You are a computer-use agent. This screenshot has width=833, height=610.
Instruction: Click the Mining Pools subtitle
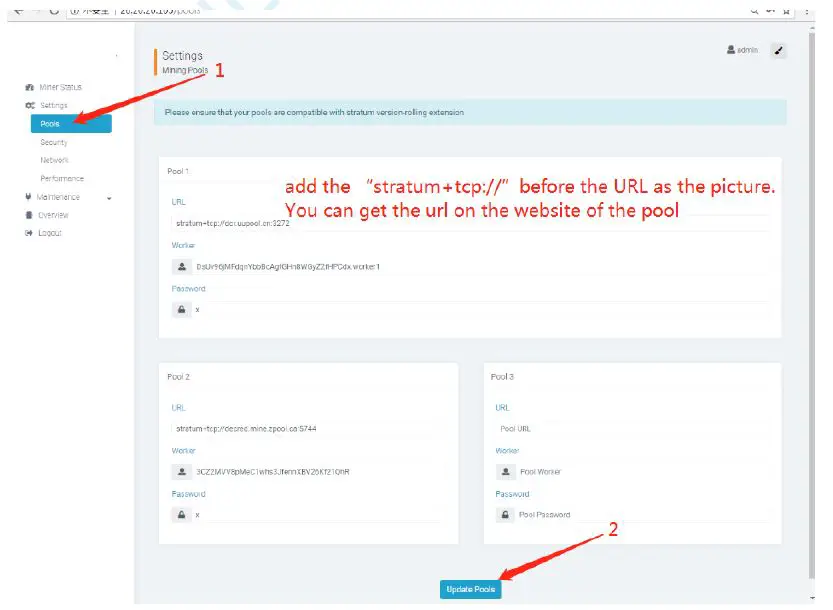(185, 70)
